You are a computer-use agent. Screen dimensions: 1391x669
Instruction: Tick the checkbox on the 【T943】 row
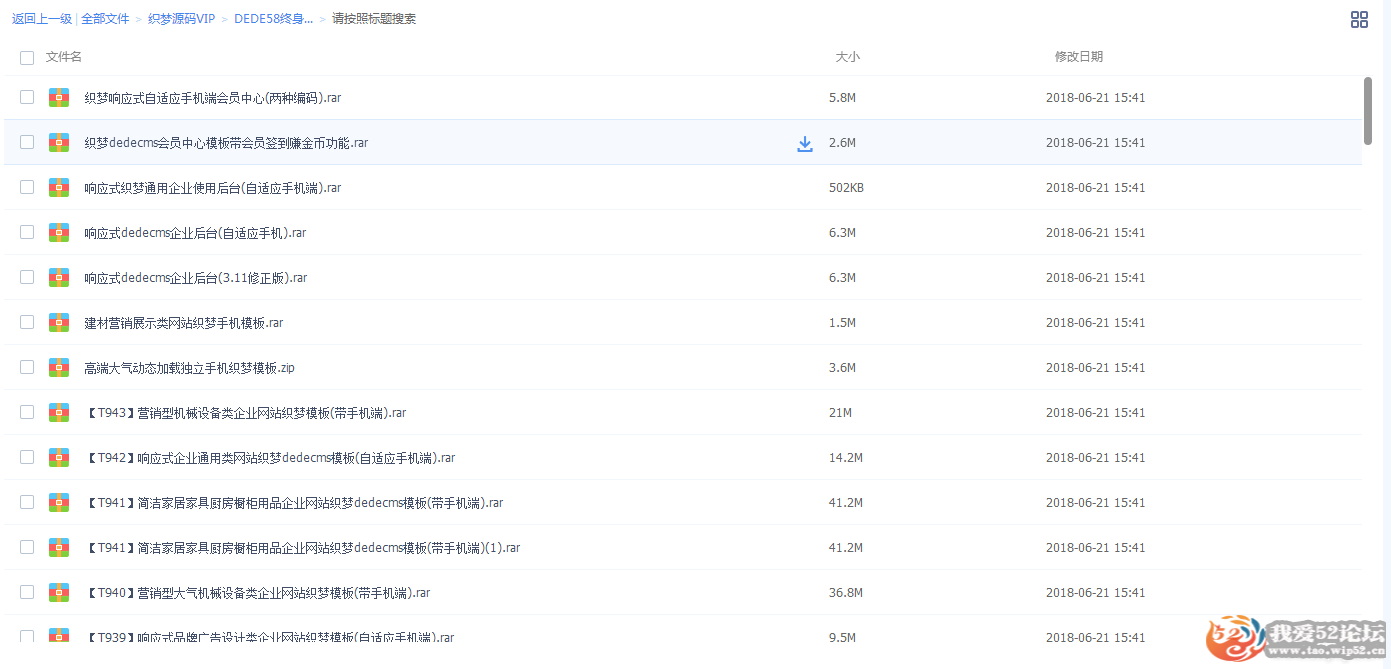(x=27, y=412)
